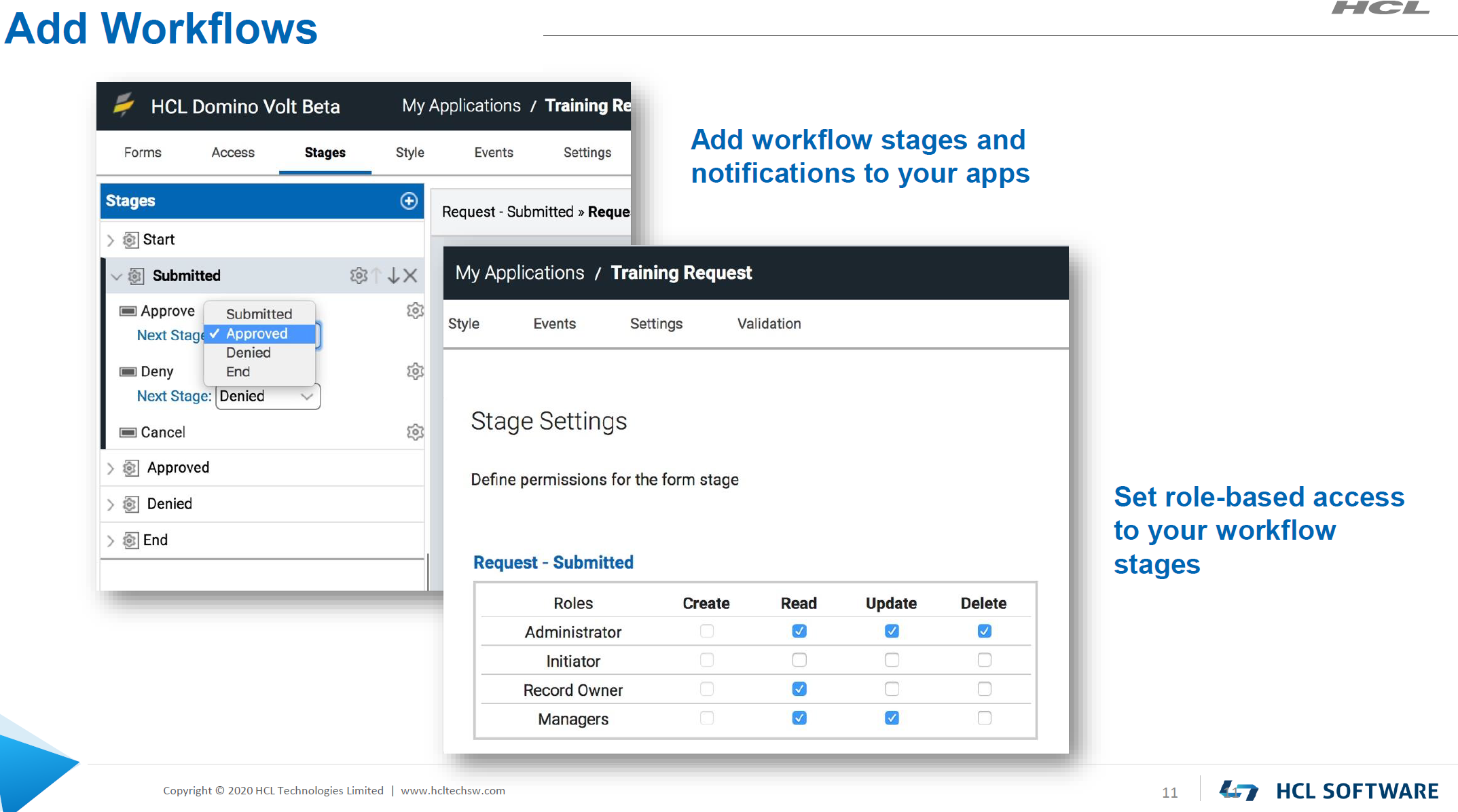Enable Initiator Update permission
This screenshot has height=812, width=1458.
click(892, 660)
